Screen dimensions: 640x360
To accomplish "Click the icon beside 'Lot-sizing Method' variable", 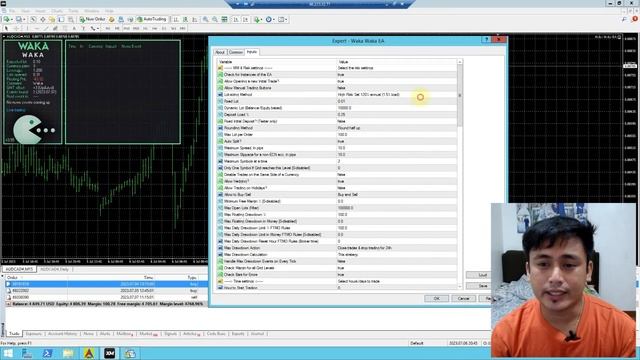I will 220,95.
